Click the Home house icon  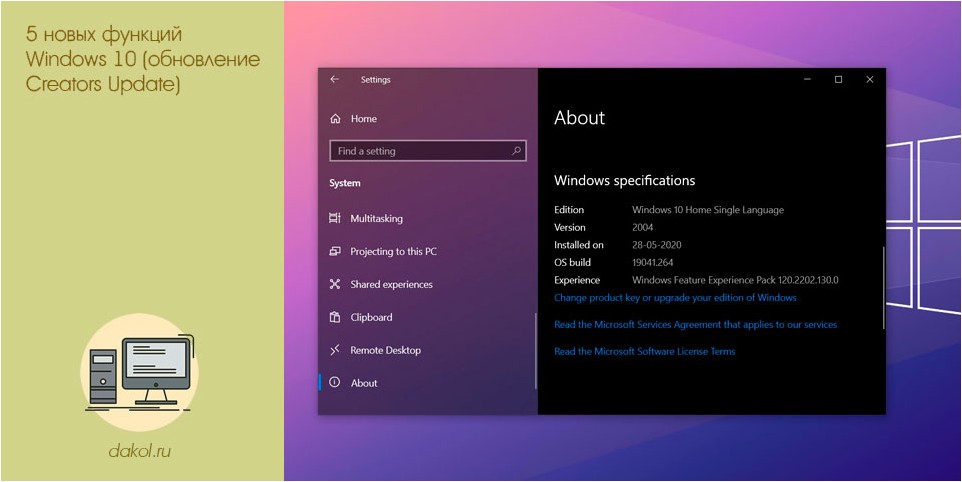335,119
